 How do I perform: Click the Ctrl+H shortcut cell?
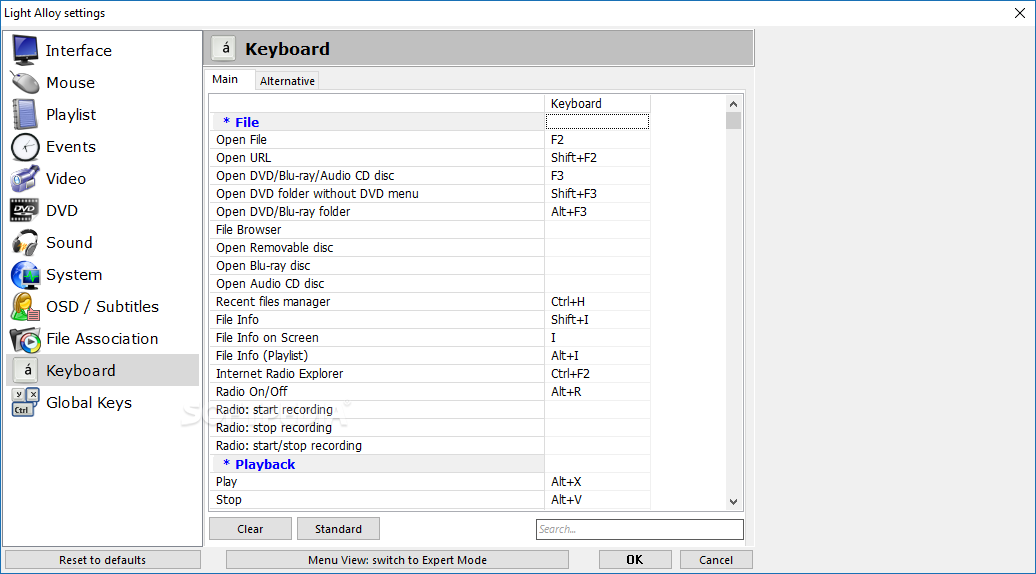(x=597, y=301)
